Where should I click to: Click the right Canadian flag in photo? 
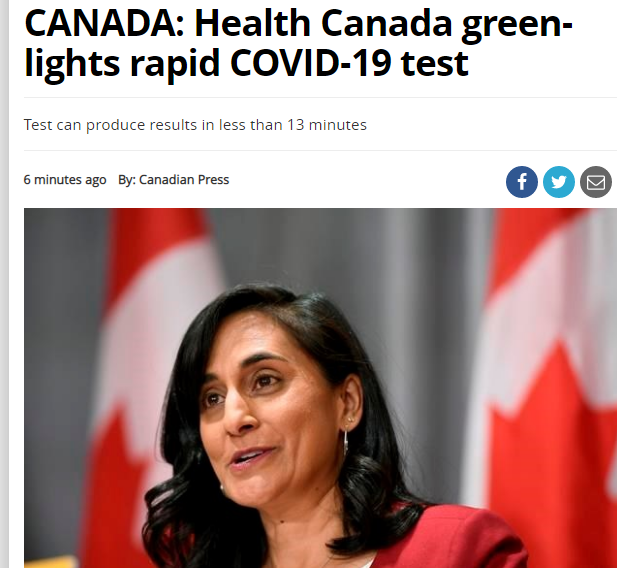click(x=551, y=354)
